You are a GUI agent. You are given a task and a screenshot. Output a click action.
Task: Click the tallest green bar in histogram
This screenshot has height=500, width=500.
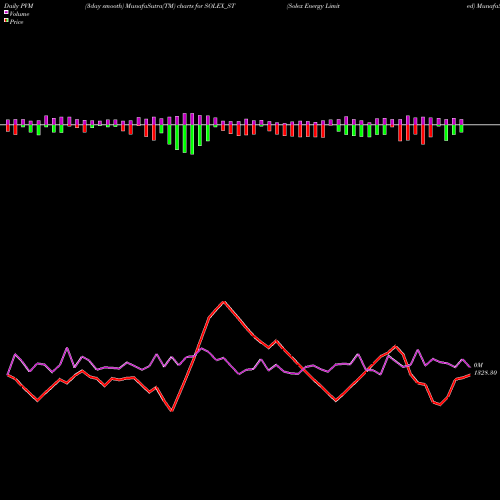click(x=192, y=140)
